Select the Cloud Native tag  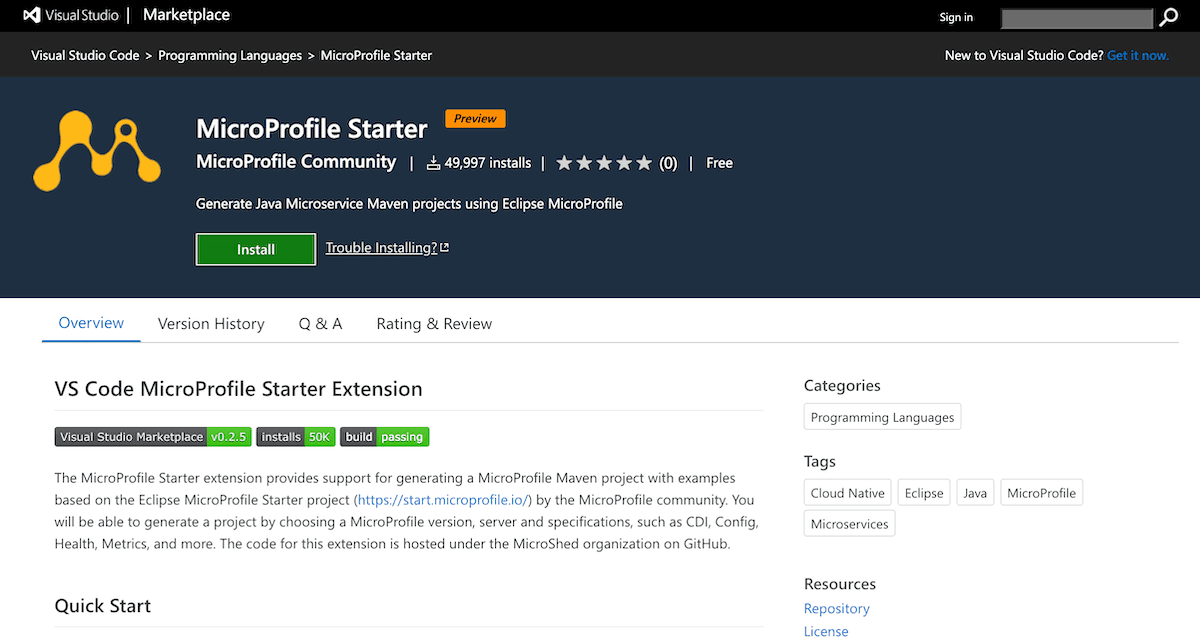(847, 493)
